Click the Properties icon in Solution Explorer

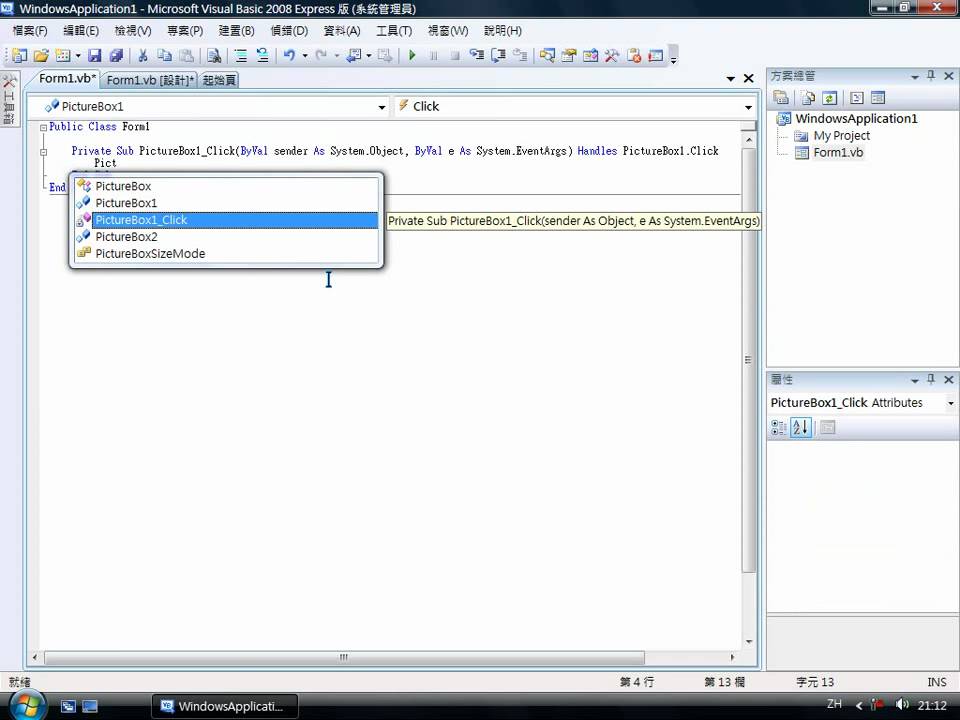781,97
